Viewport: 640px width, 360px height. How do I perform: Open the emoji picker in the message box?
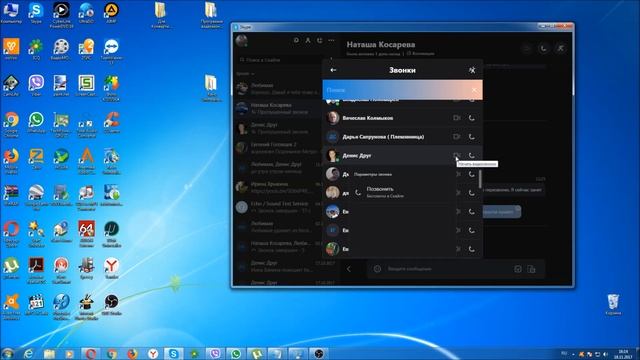(x=378, y=269)
